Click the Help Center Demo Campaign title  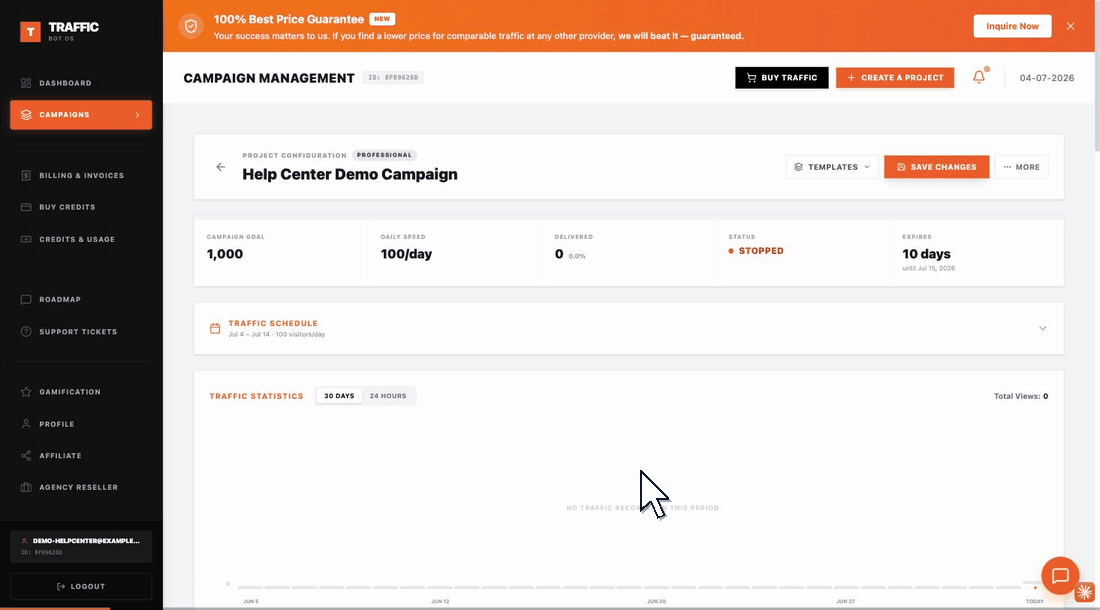pos(350,174)
